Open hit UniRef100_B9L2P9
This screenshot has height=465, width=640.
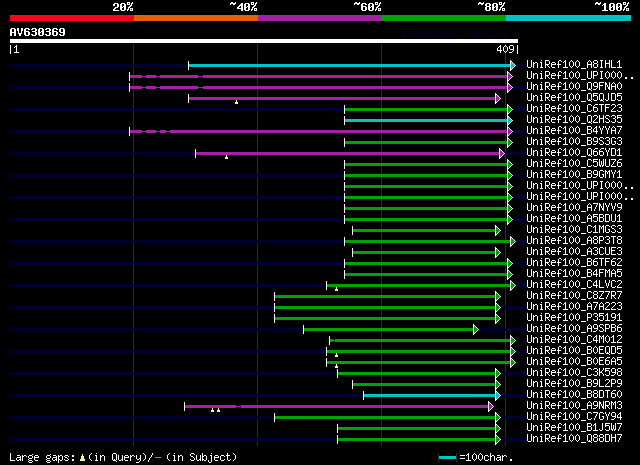point(574,384)
